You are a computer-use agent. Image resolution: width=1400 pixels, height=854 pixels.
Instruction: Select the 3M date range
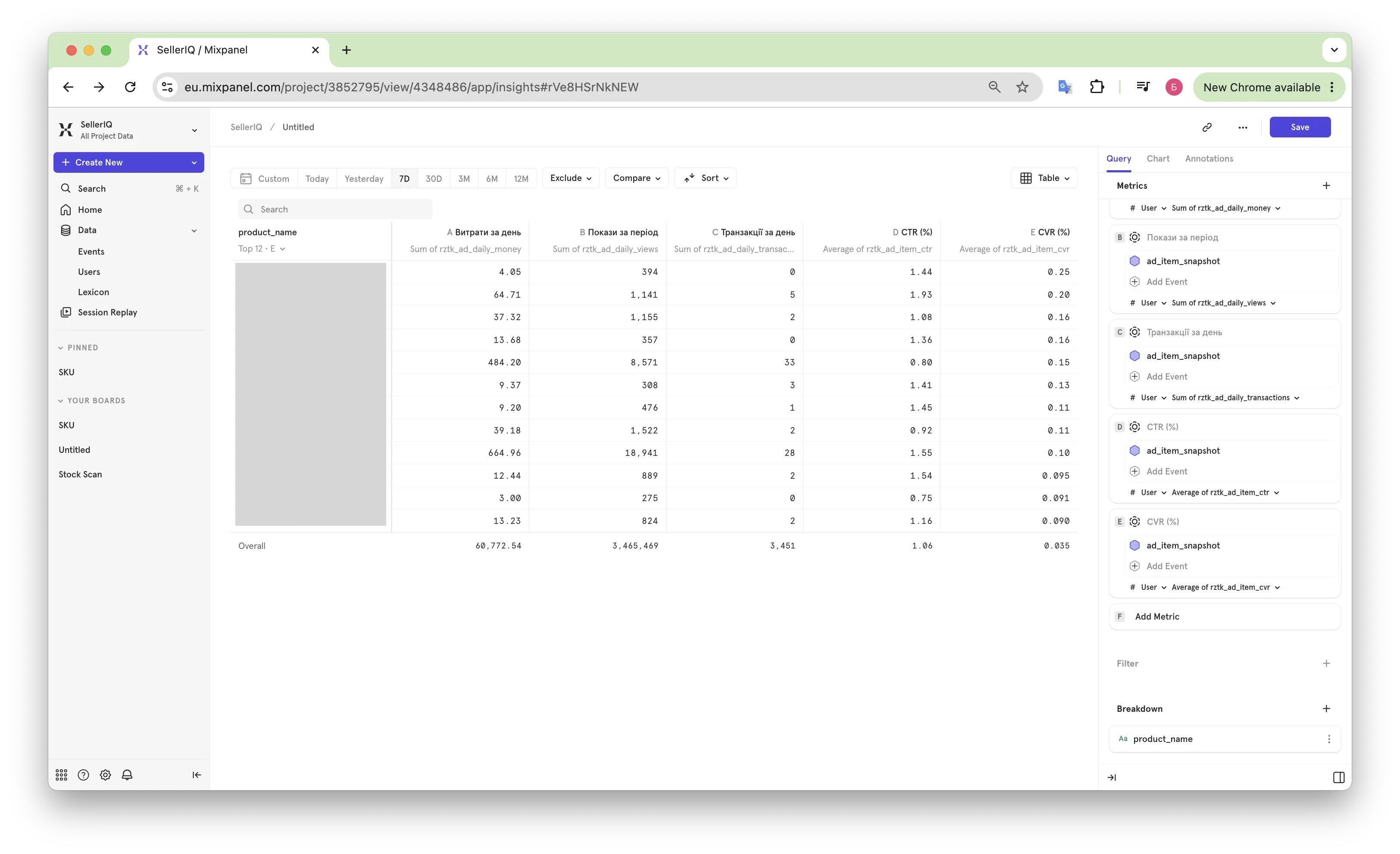(464, 178)
